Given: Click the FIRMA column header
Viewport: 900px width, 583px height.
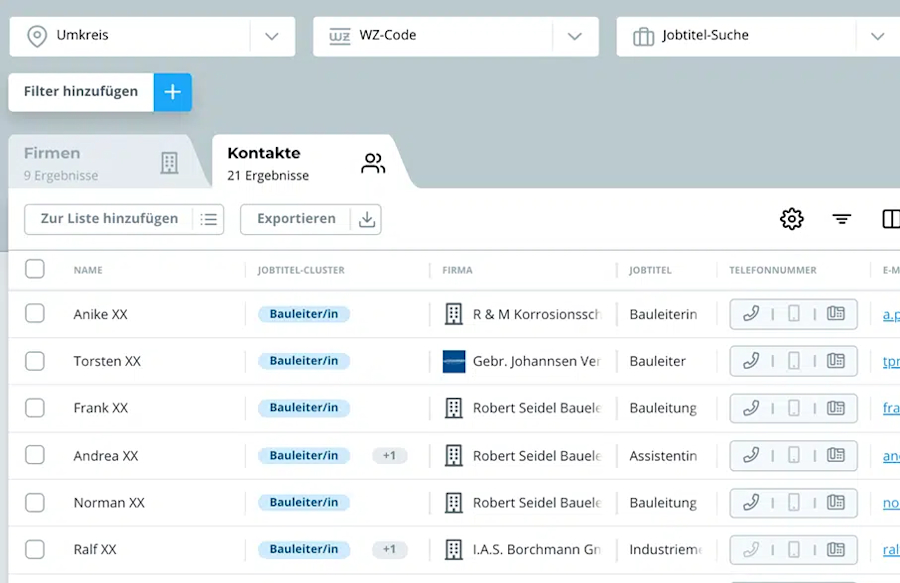Looking at the screenshot, I should pos(457,270).
